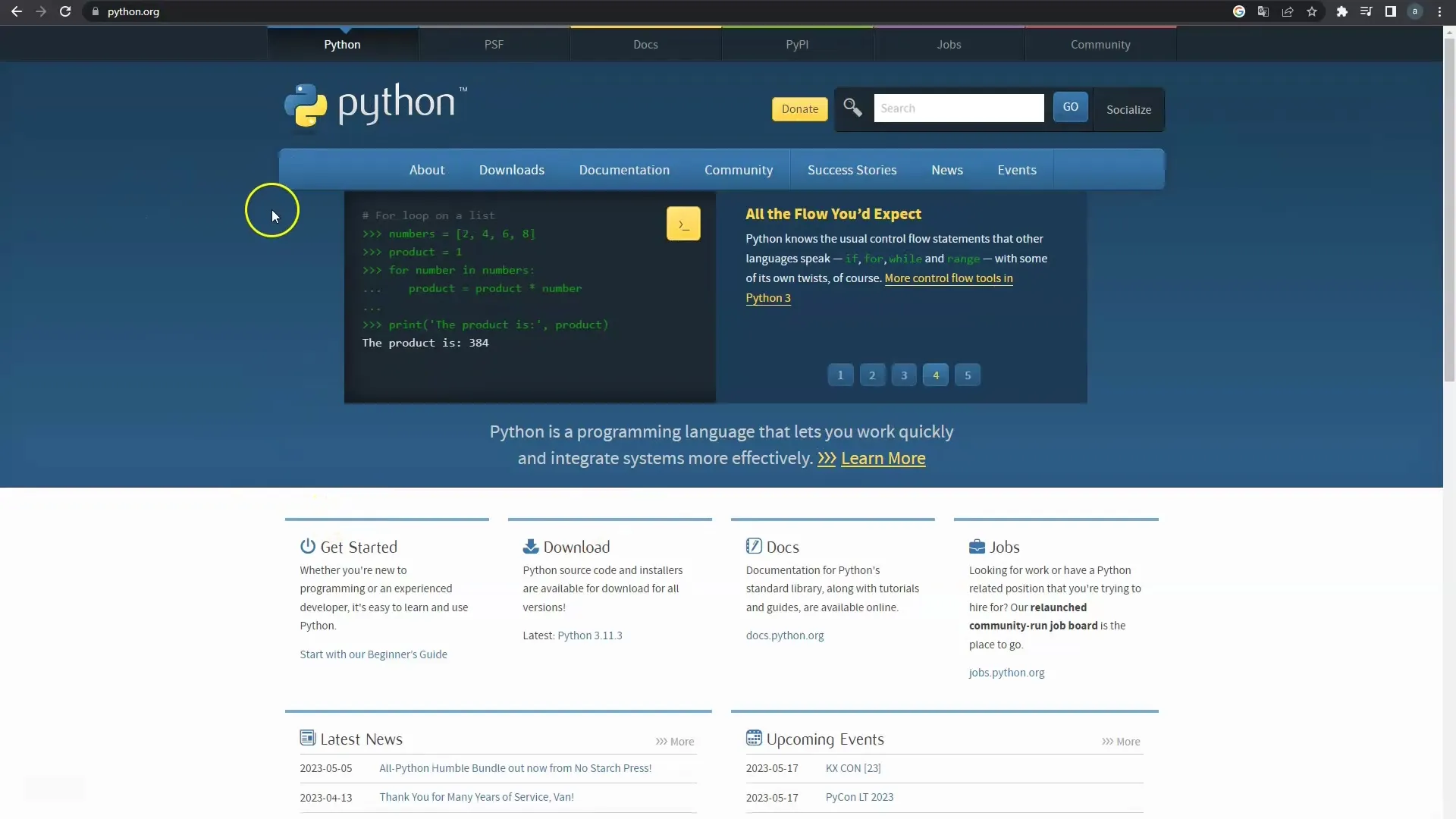The image size is (1456, 819).
Task: Click the GO search button
Action: [x=1070, y=107]
